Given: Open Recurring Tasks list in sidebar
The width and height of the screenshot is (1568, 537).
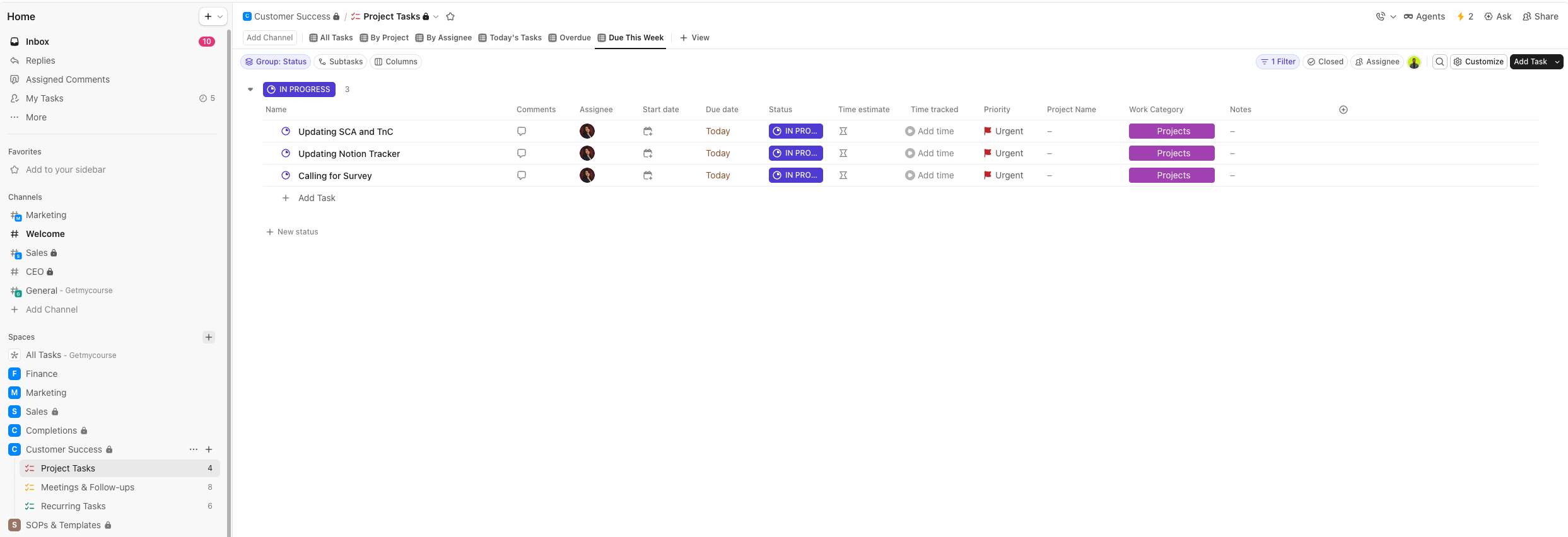Looking at the screenshot, I should [x=73, y=506].
